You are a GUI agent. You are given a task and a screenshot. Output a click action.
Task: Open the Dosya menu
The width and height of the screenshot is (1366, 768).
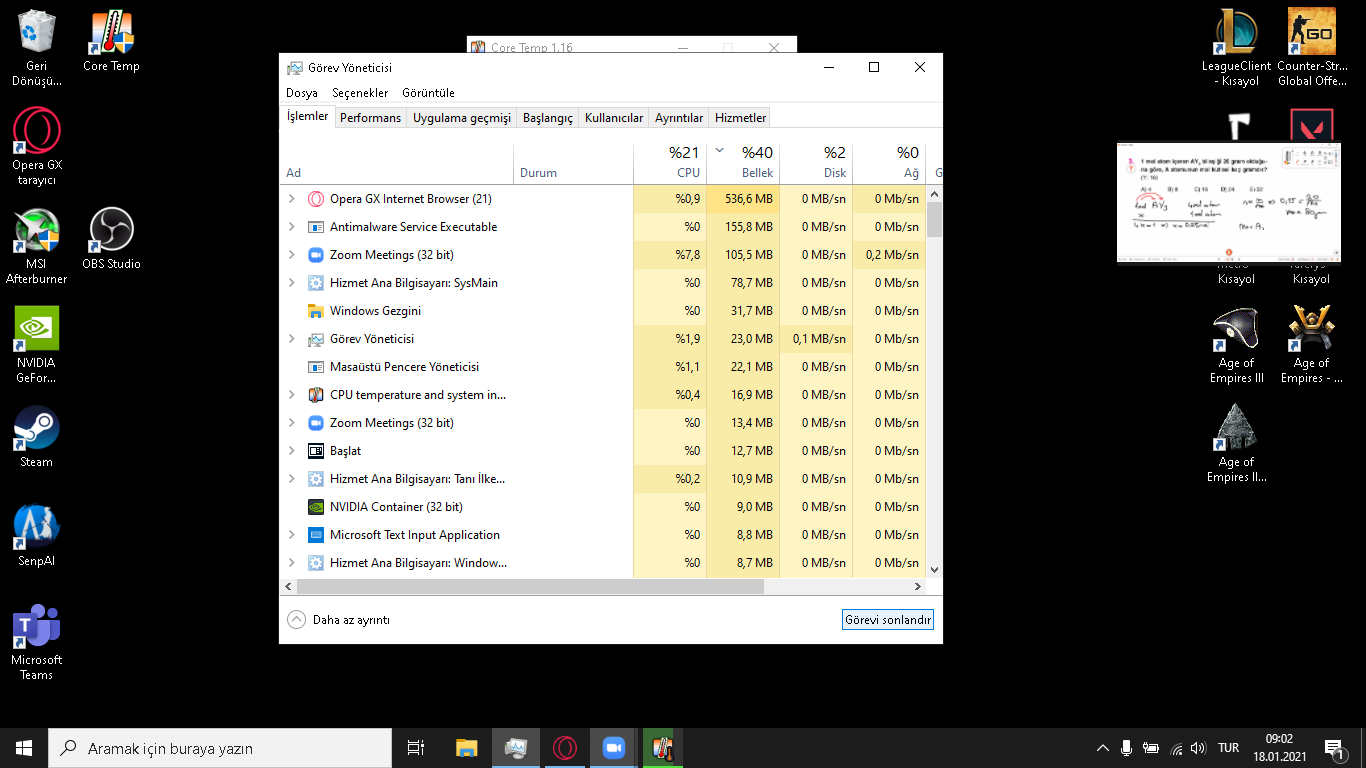pyautogui.click(x=302, y=93)
